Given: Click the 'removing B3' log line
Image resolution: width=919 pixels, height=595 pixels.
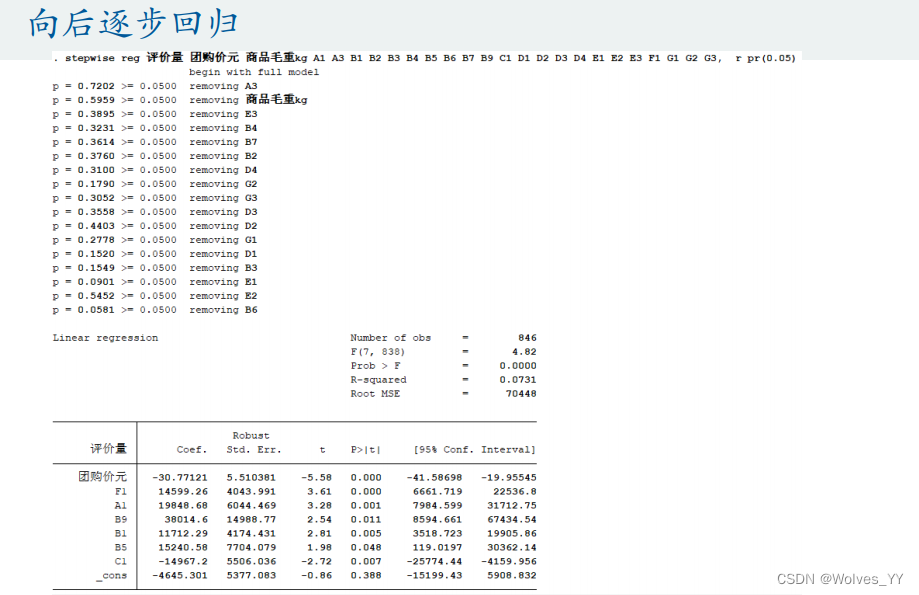Looking at the screenshot, I should tap(155, 268).
